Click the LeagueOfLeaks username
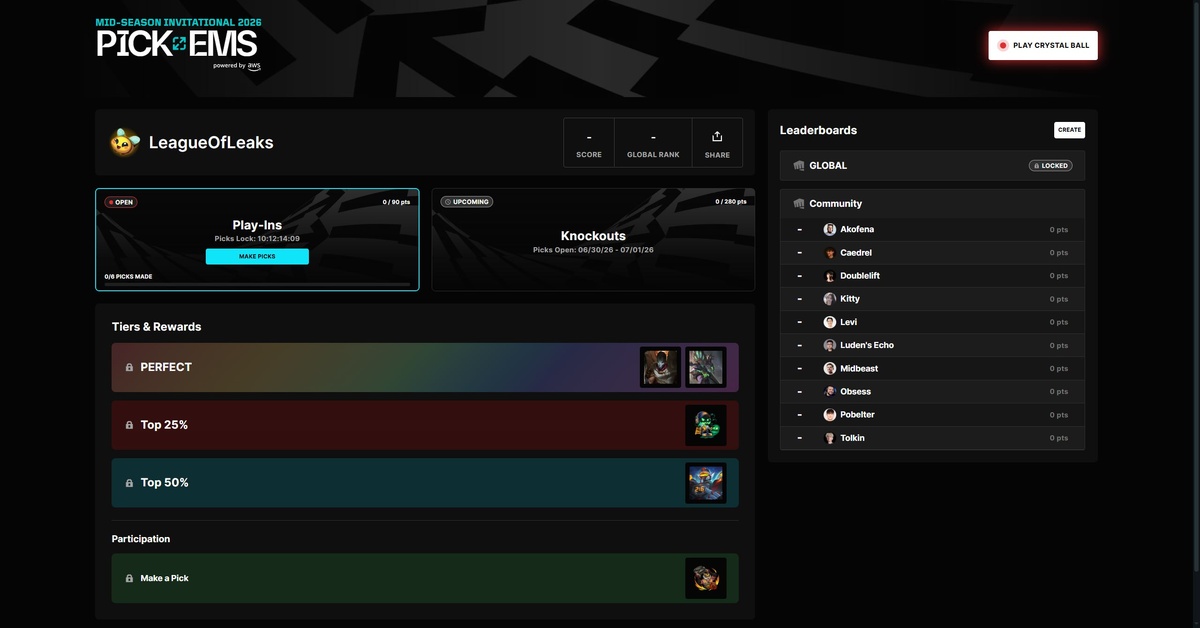The image size is (1200, 628). pyautogui.click(x=211, y=143)
